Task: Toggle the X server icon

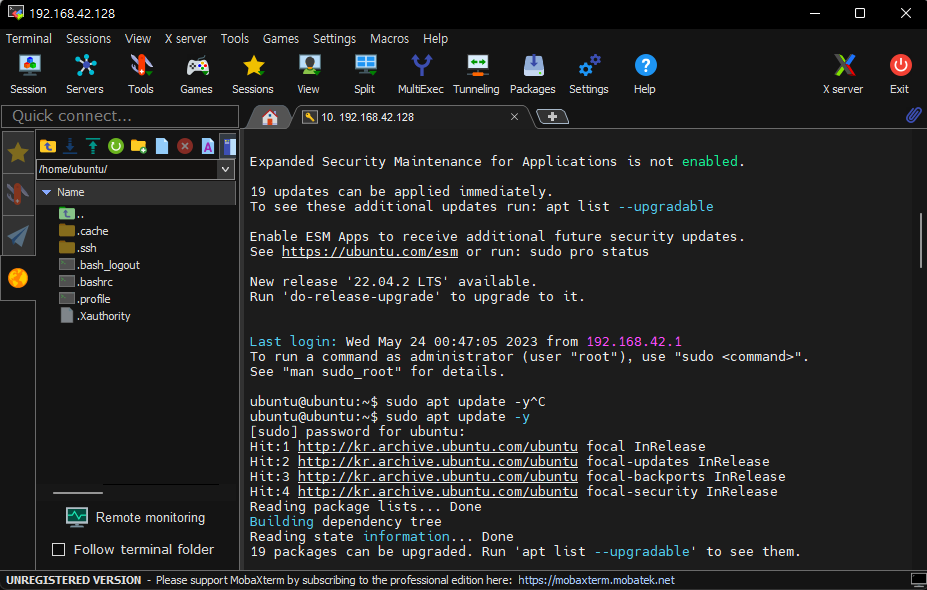Action: pos(844,74)
